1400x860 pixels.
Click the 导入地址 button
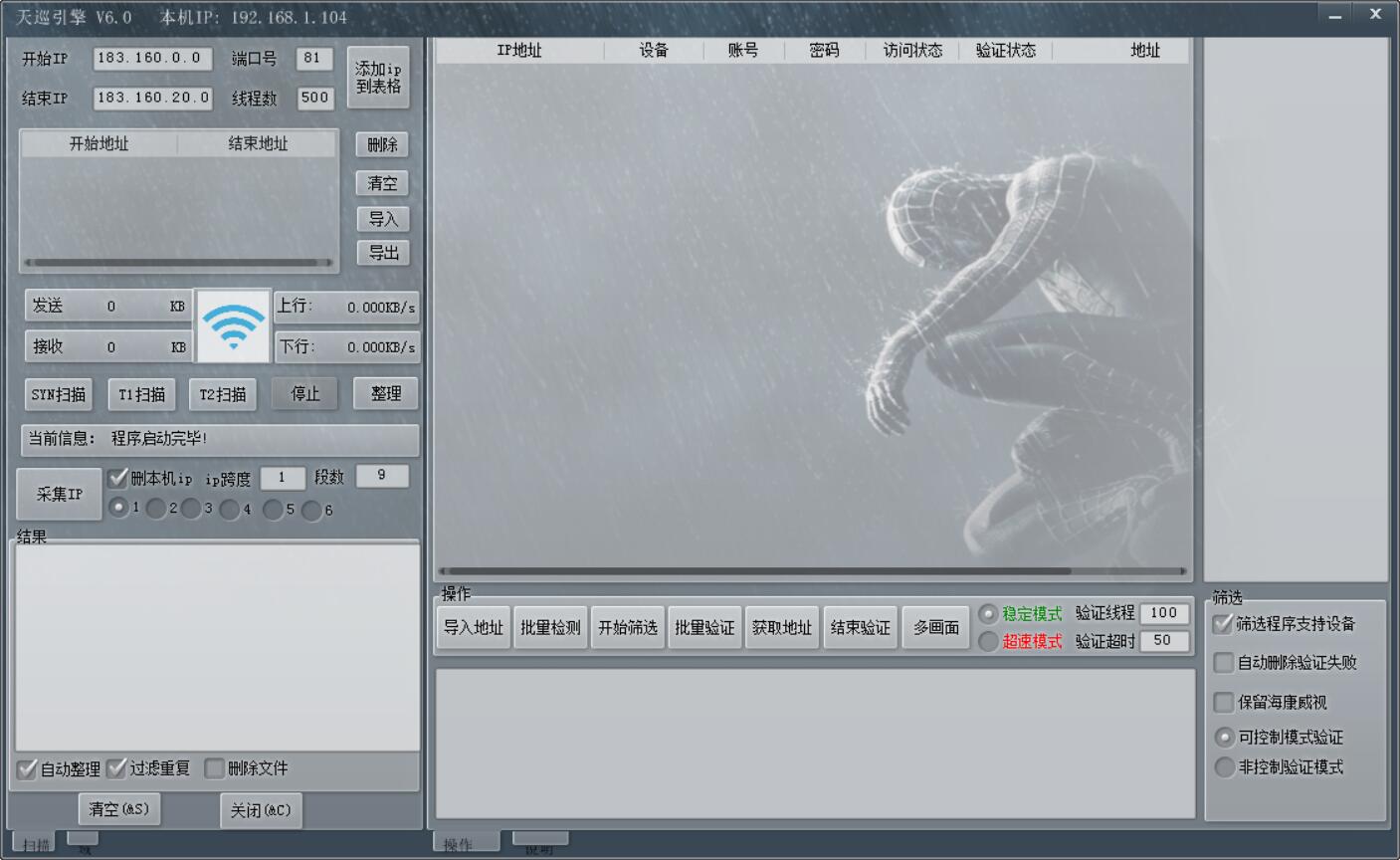point(474,628)
